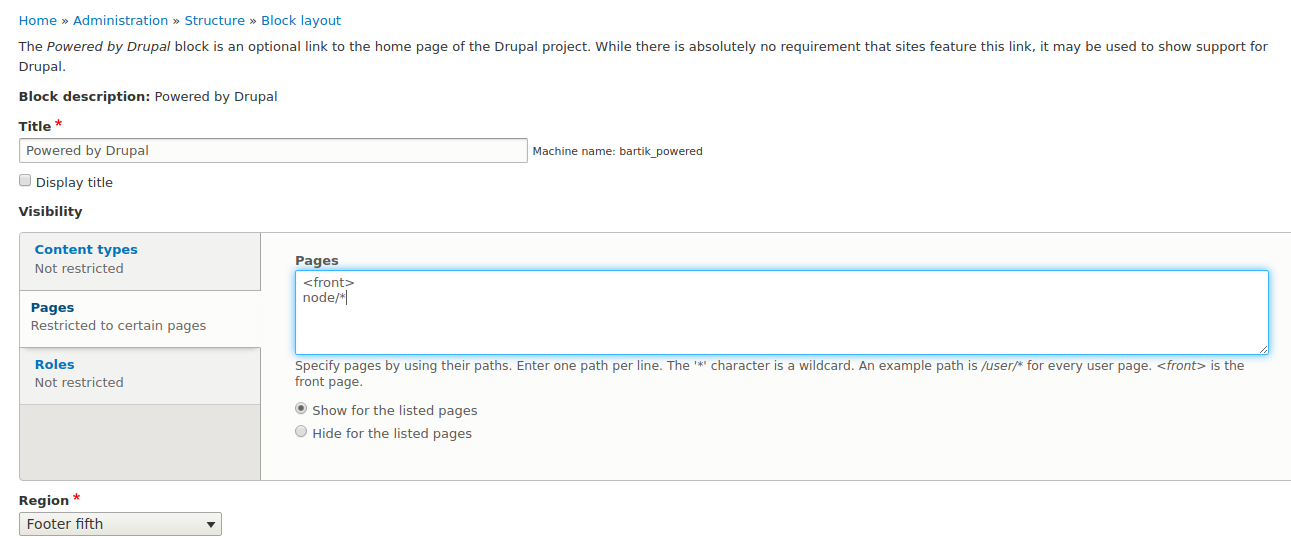Click 'Not restricted' under Roles
The height and width of the screenshot is (538, 1291).
click(x=79, y=383)
